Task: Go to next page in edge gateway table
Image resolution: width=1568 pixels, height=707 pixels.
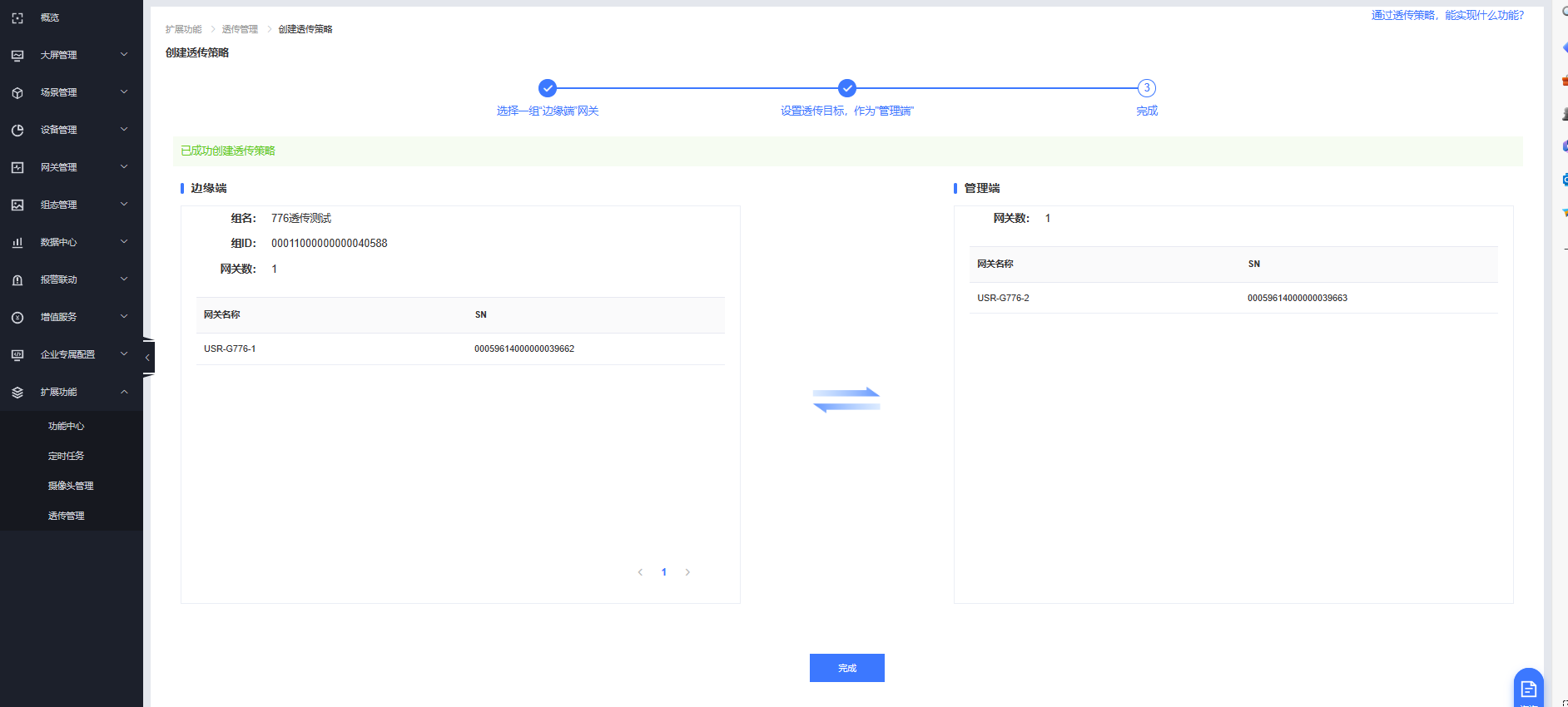Action: tap(687, 572)
